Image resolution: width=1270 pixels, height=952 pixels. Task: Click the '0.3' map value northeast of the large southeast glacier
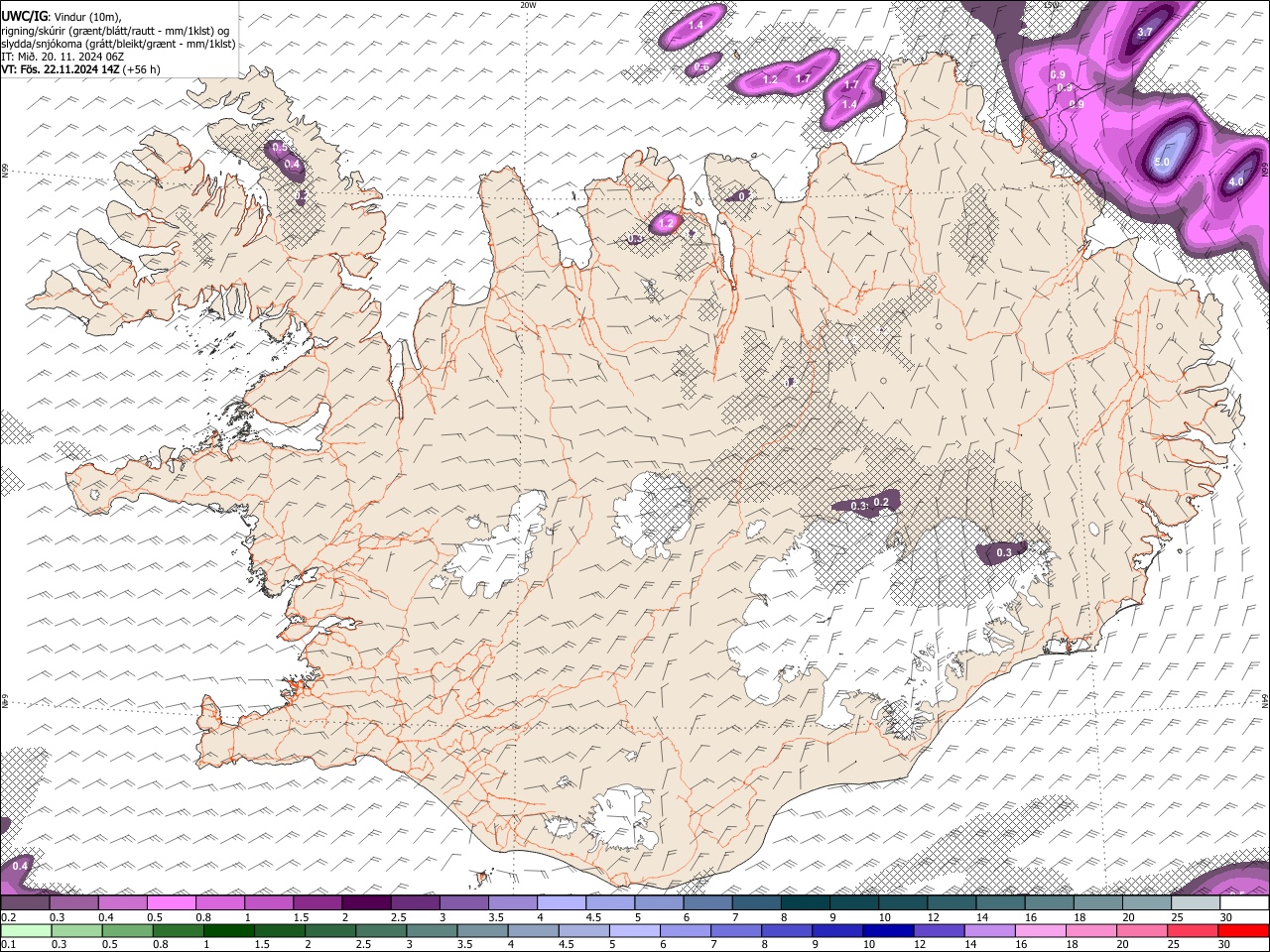(x=1004, y=552)
